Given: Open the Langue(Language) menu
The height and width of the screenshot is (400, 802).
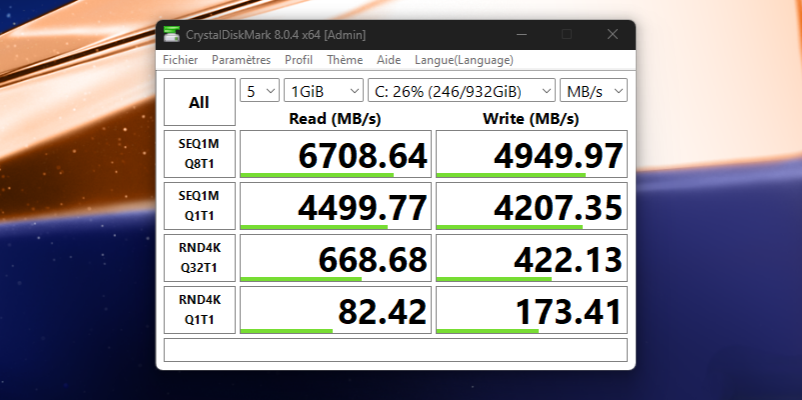Looking at the screenshot, I should point(464,60).
